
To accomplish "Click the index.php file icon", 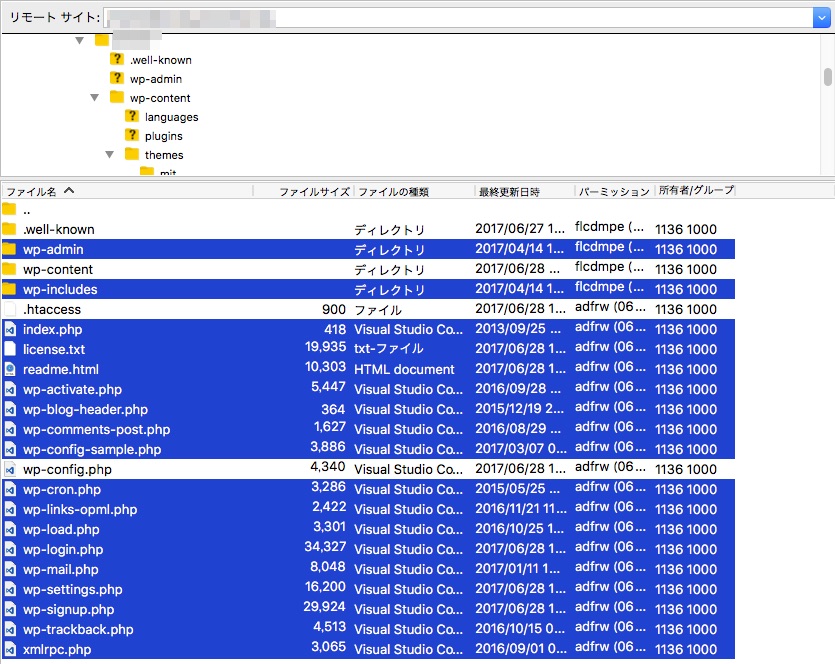I will click(x=10, y=329).
